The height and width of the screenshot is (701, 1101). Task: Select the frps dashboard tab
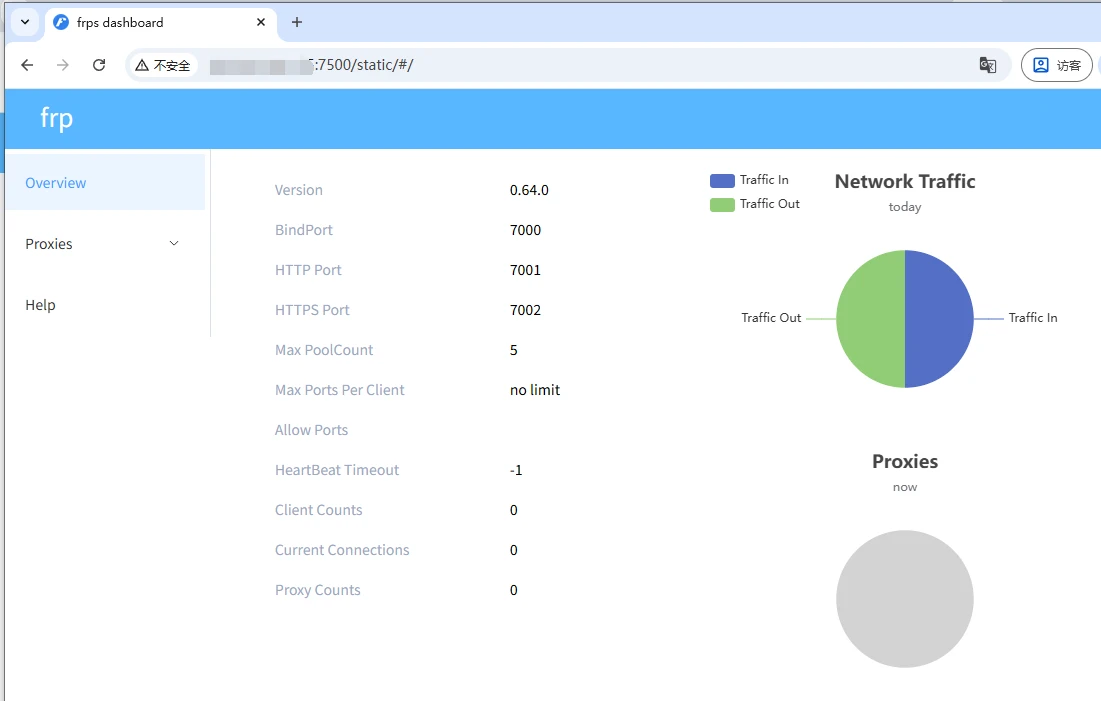pos(161,22)
